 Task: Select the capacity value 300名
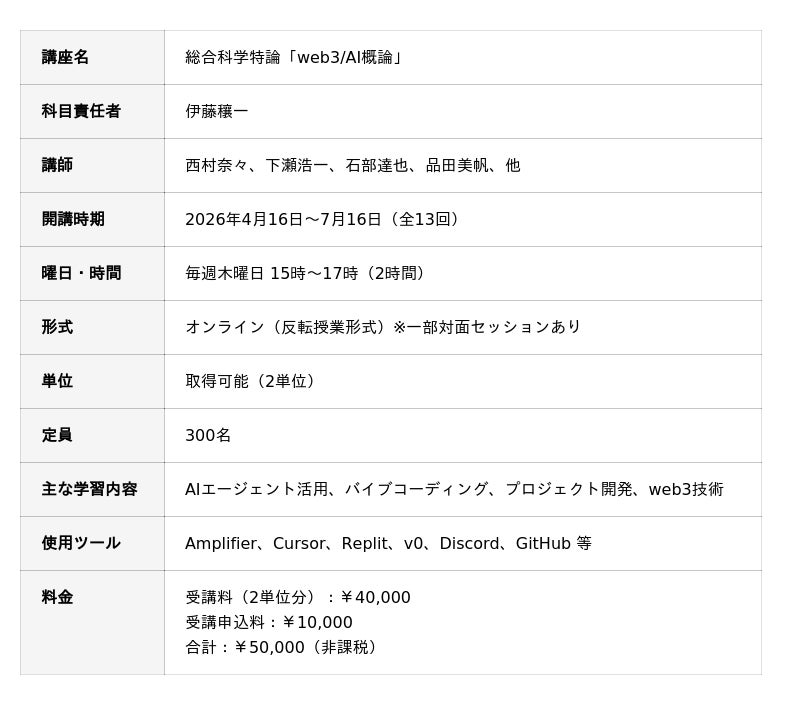(208, 435)
